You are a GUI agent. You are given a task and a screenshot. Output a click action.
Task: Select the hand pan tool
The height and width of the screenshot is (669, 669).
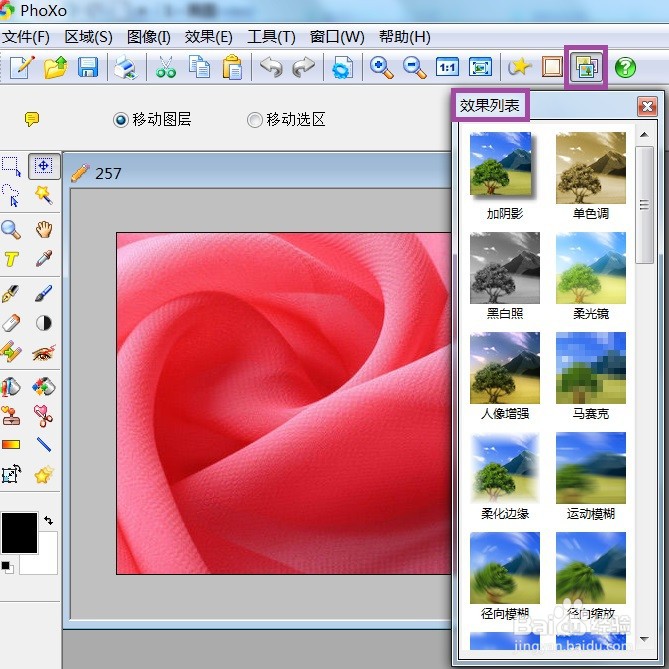point(44,230)
